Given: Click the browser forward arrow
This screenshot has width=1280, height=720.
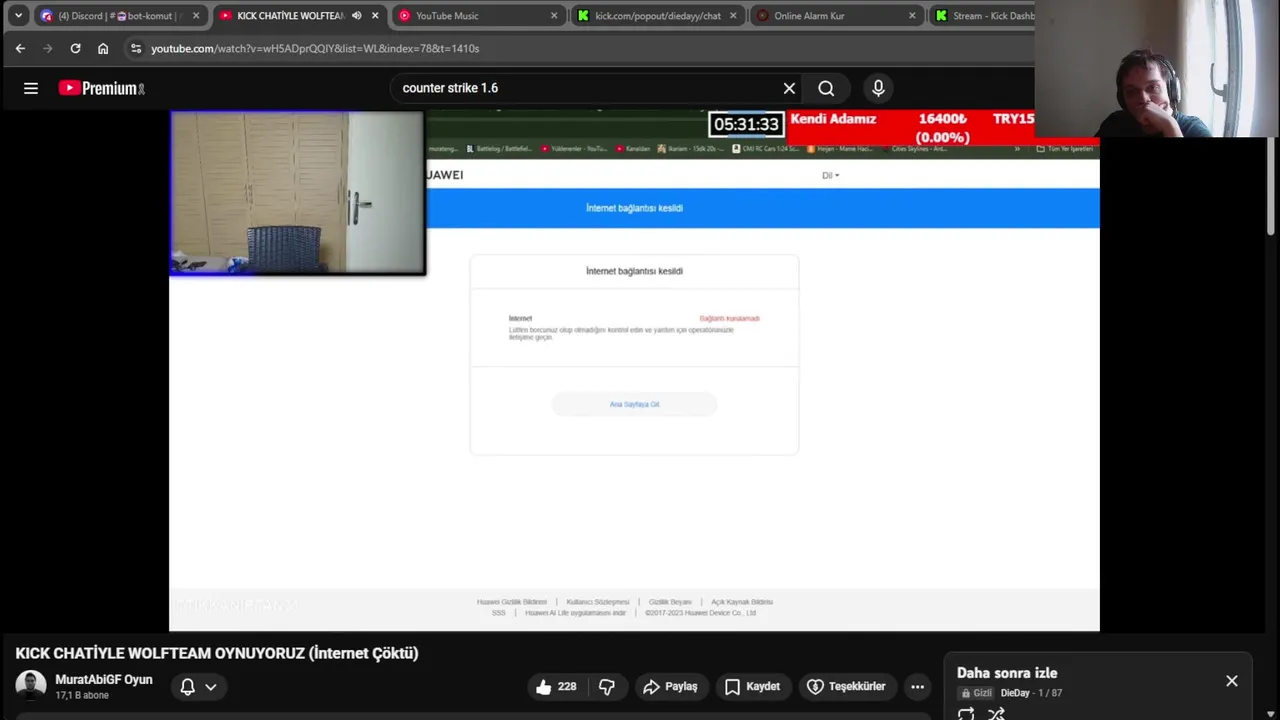Looking at the screenshot, I should tap(47, 48).
